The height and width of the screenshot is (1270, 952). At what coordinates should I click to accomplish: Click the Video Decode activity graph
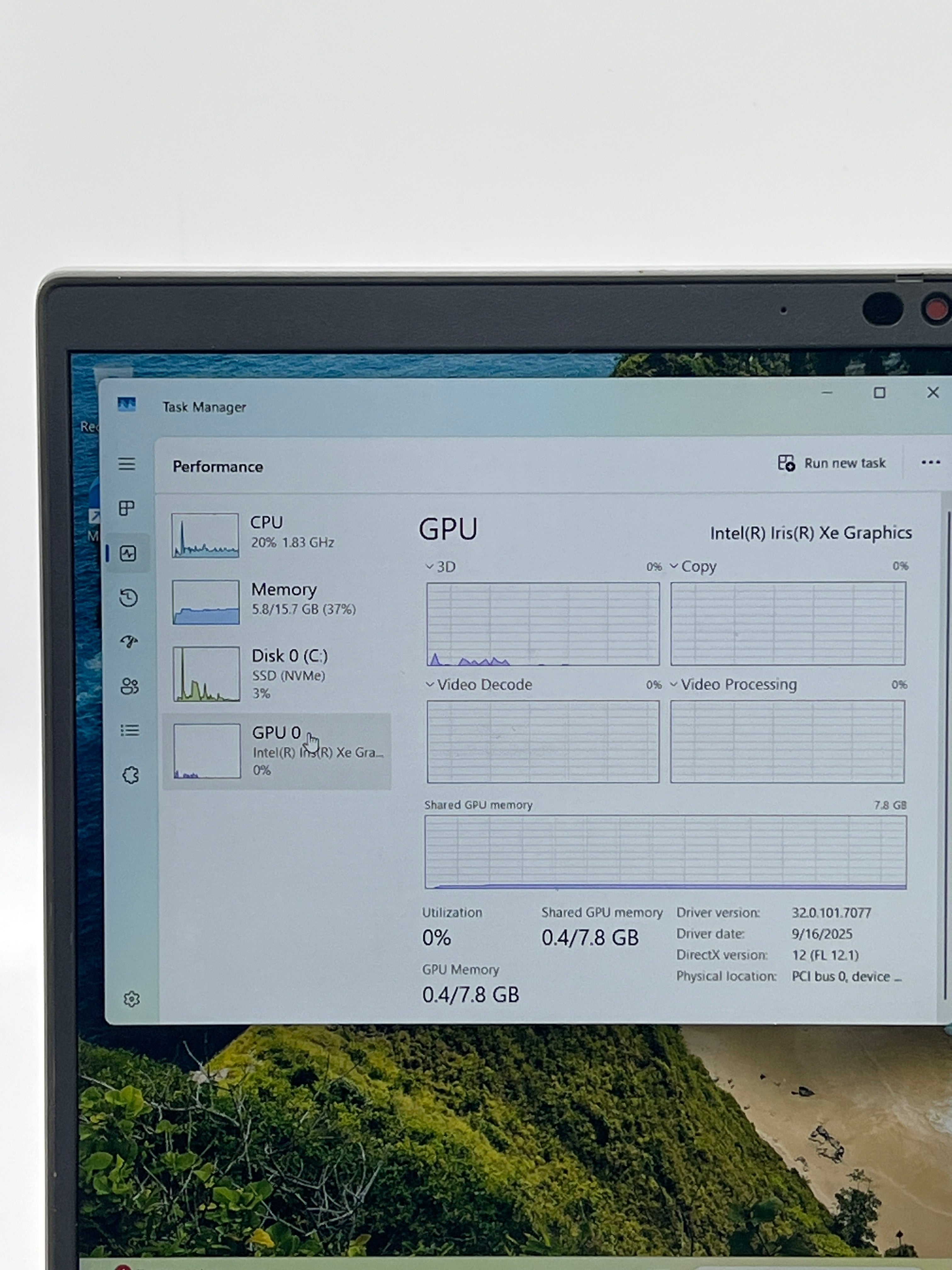[x=543, y=742]
